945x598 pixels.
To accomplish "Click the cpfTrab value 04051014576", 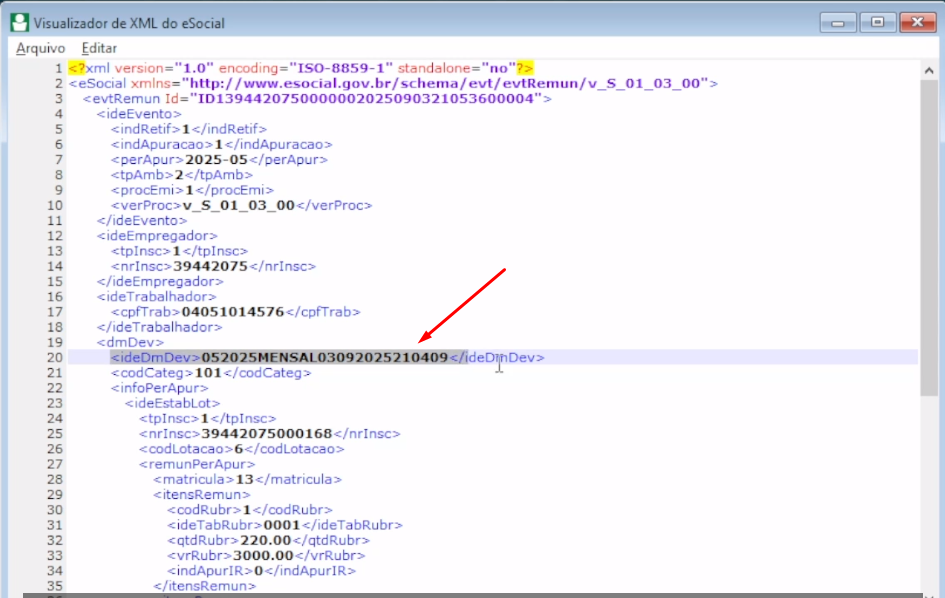I will (233, 312).
